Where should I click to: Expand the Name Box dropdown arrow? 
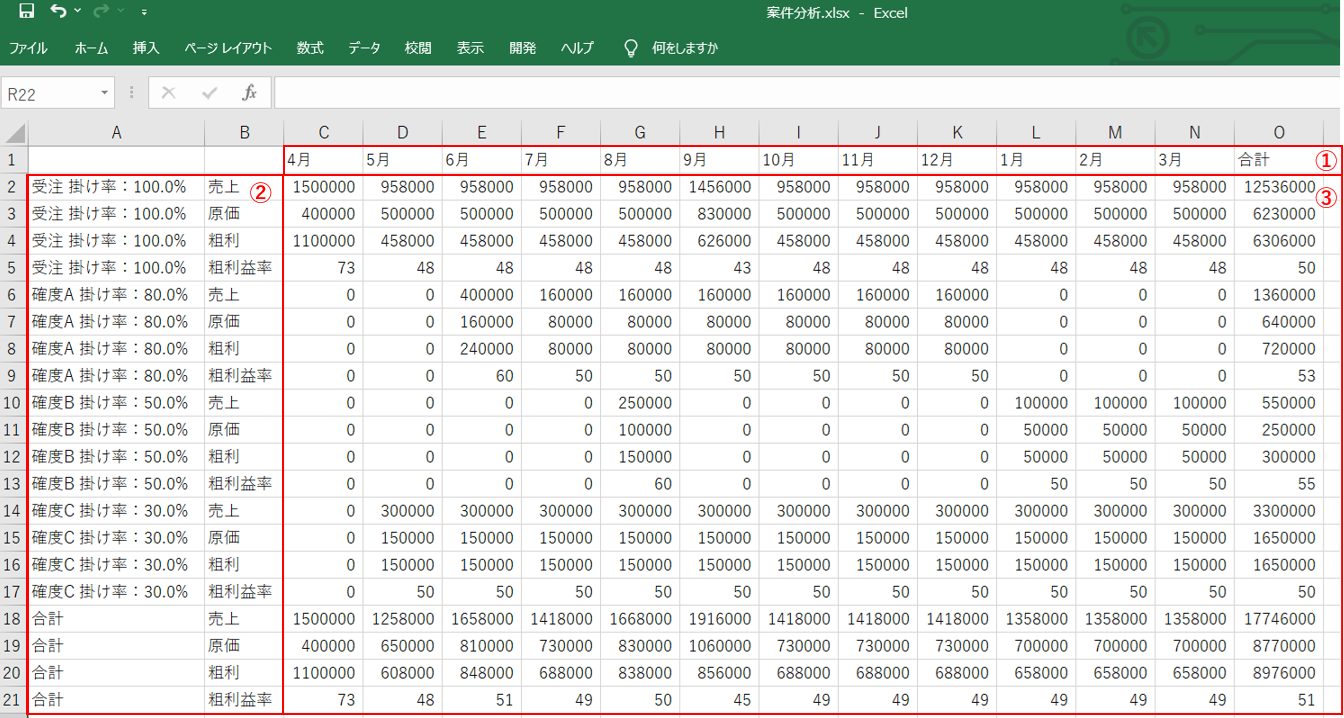pyautogui.click(x=105, y=93)
